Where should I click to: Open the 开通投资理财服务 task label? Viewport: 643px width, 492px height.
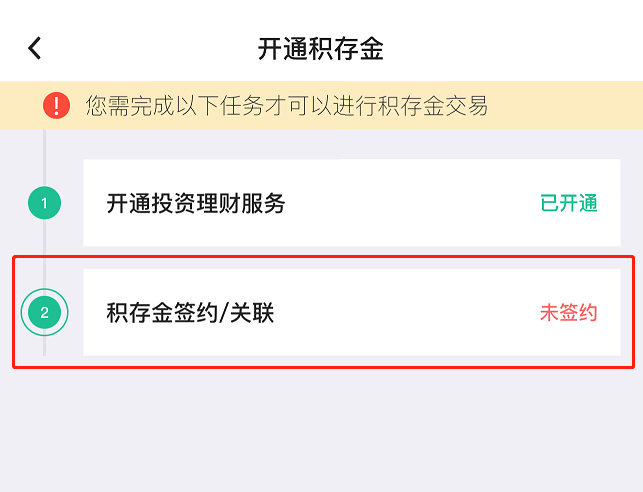tap(196, 204)
